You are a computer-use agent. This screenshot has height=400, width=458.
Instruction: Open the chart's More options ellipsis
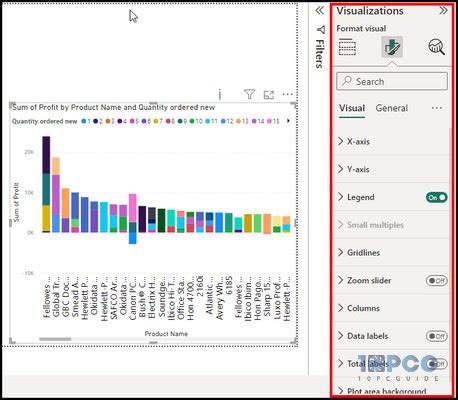(x=287, y=95)
